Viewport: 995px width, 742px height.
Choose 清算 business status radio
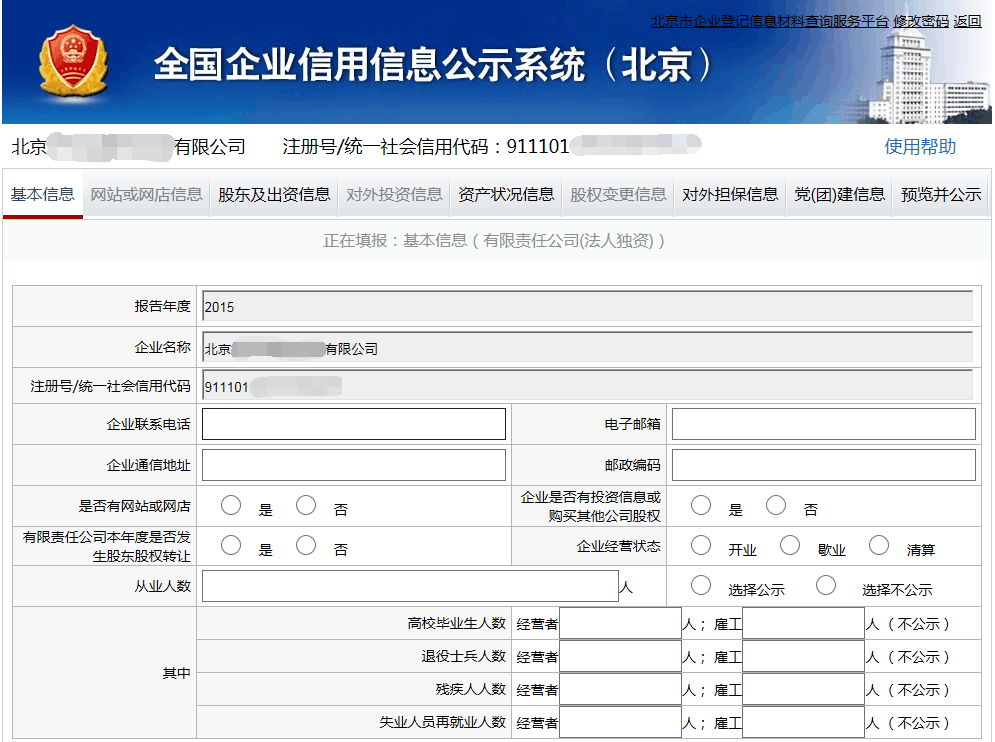(879, 546)
